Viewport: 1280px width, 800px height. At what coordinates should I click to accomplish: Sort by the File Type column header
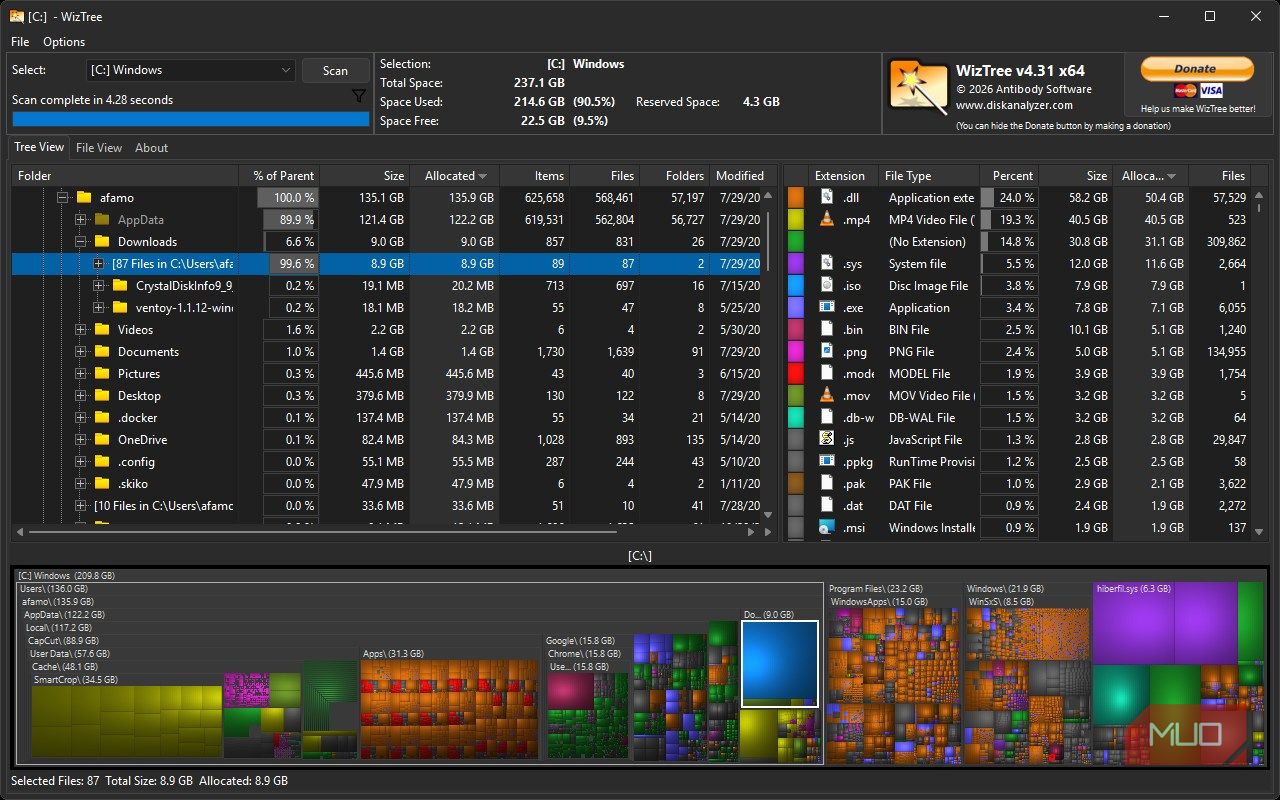(x=928, y=176)
